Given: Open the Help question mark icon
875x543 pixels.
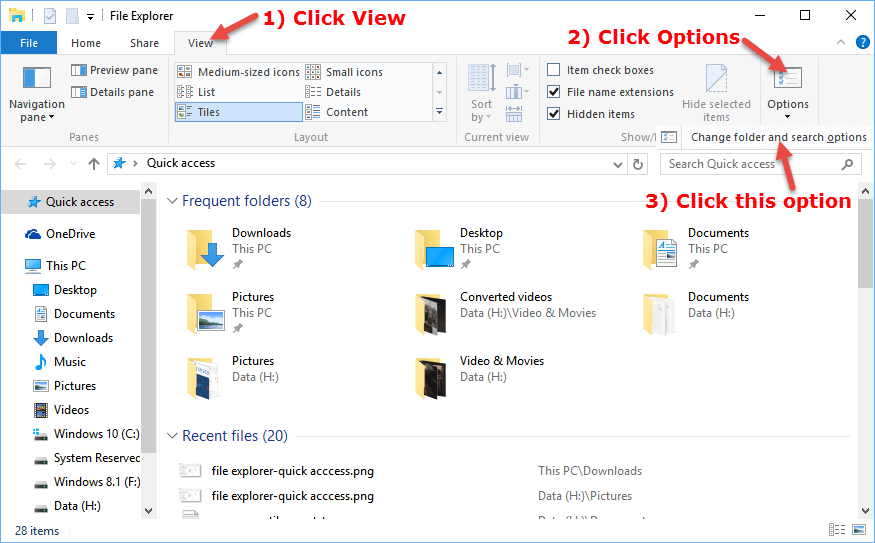Looking at the screenshot, I should point(862,42).
